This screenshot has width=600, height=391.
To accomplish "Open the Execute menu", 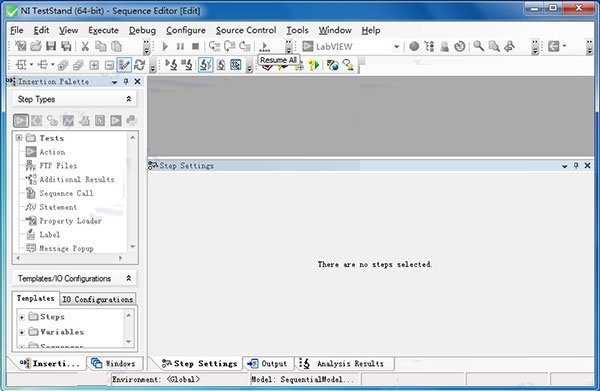I will [103, 30].
